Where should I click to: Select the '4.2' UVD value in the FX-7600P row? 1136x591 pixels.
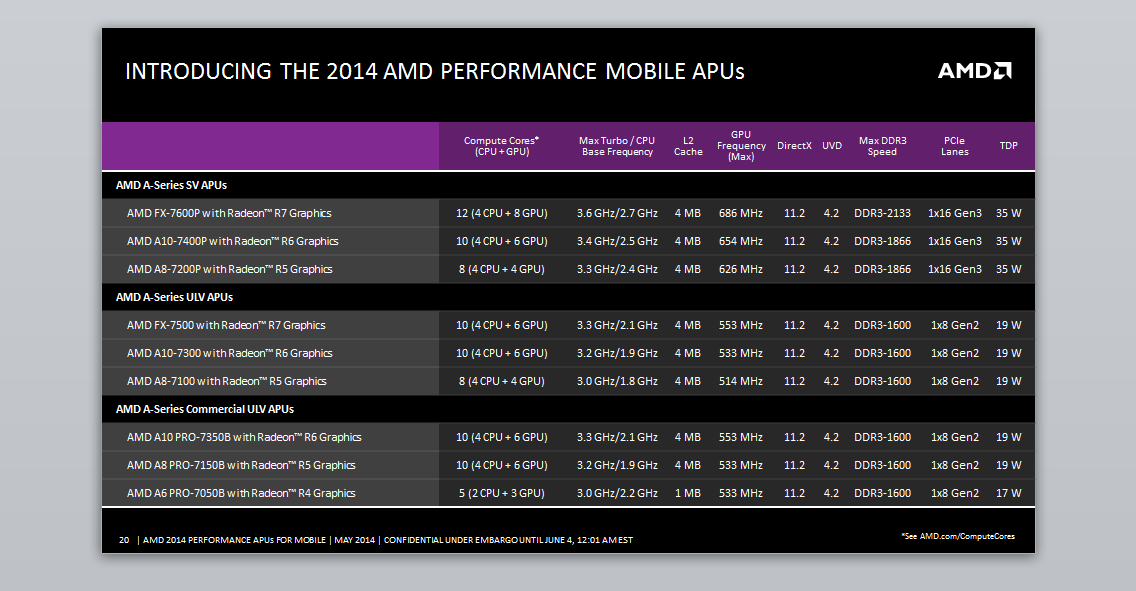click(x=831, y=213)
